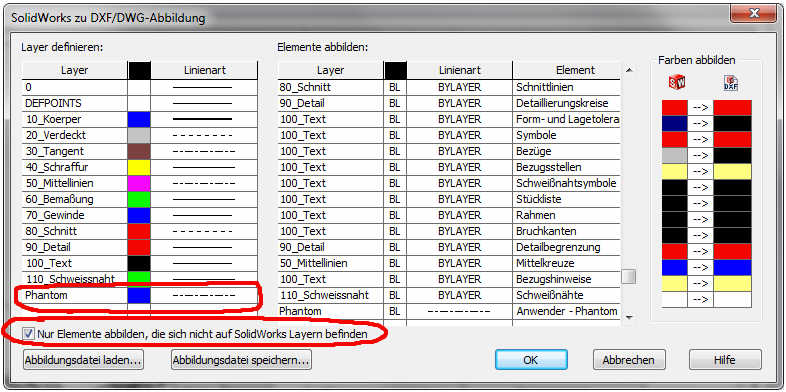
Task: Pick the gray swatch of 20_Verdeckt
Action: pos(139,135)
